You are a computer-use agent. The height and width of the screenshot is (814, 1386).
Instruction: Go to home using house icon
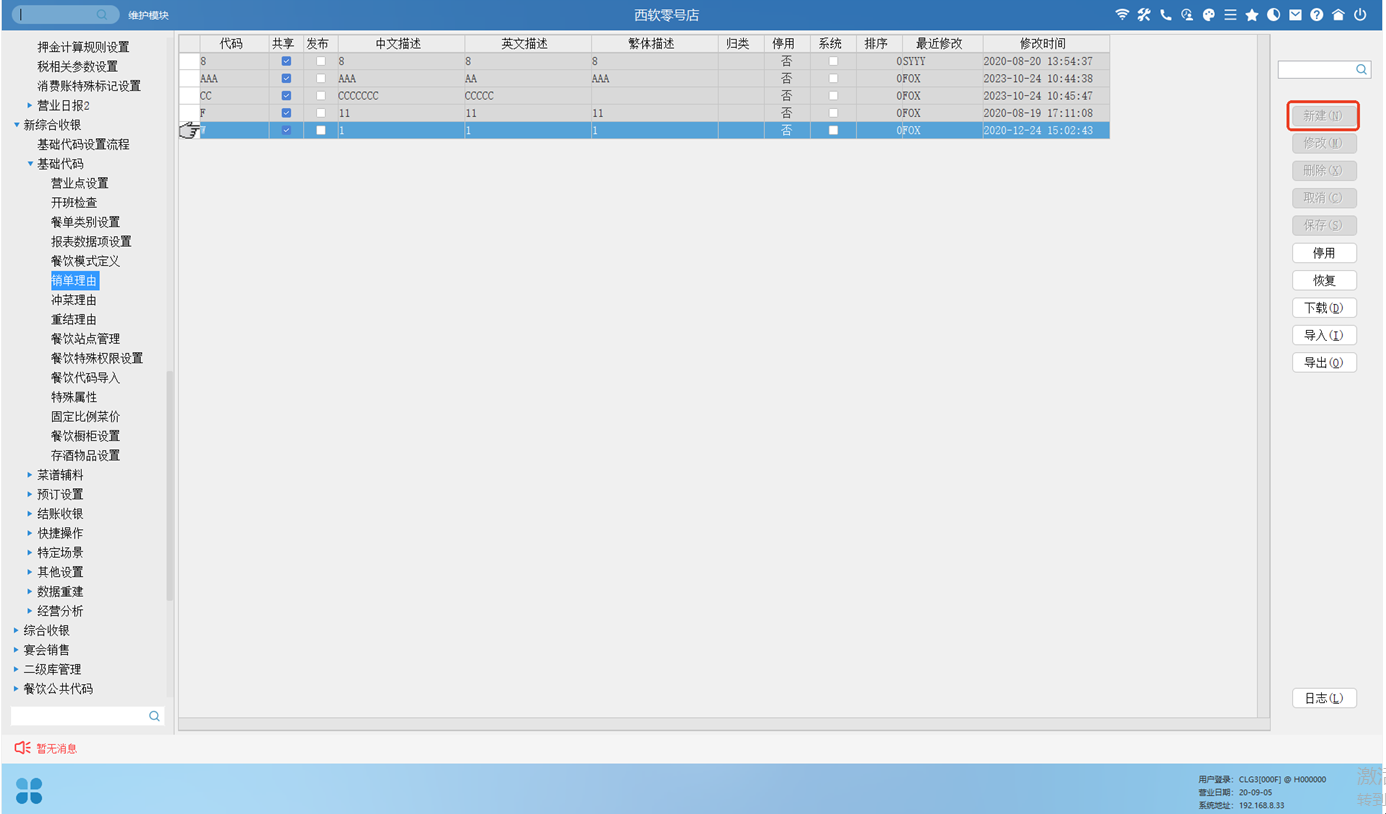[1338, 15]
